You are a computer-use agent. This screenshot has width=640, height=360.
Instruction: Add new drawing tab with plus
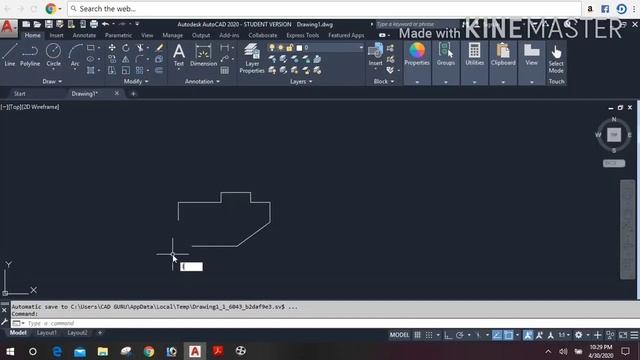[133, 94]
